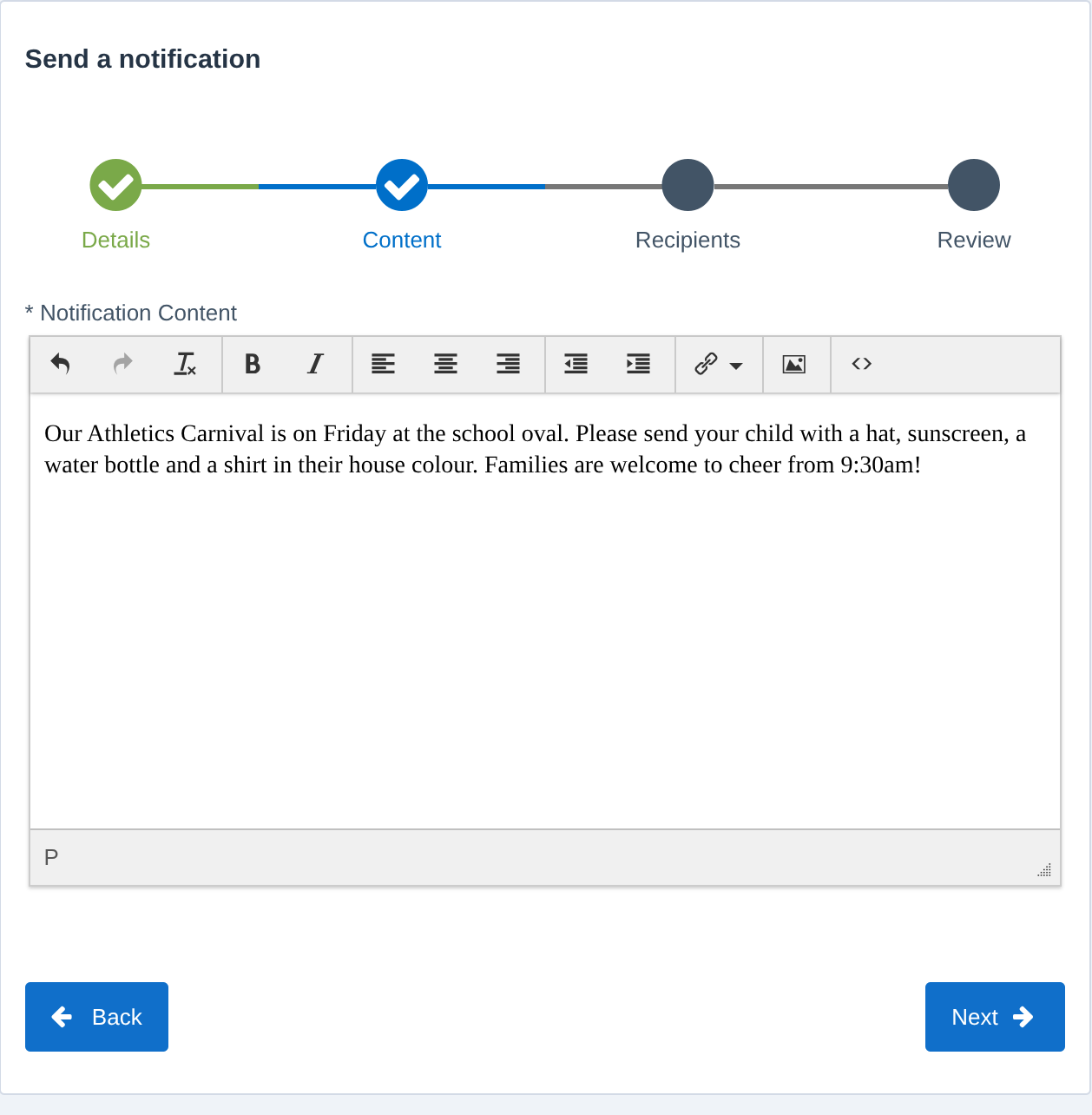Click the 'Send a notification' heading
Image resolution: width=1092 pixels, height=1115 pixels.
143,59
